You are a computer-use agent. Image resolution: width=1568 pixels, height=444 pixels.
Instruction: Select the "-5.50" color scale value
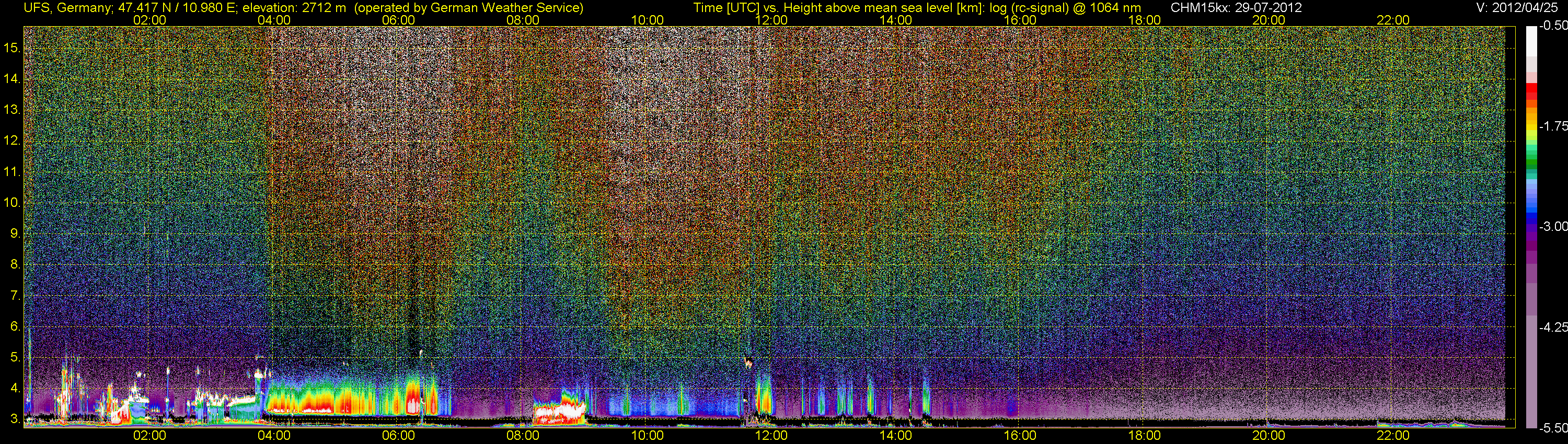1553,428
